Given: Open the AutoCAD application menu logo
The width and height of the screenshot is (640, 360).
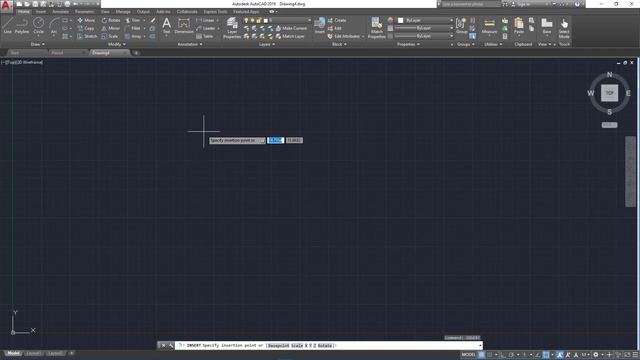Looking at the screenshot, I should pyautogui.click(x=6, y=6).
